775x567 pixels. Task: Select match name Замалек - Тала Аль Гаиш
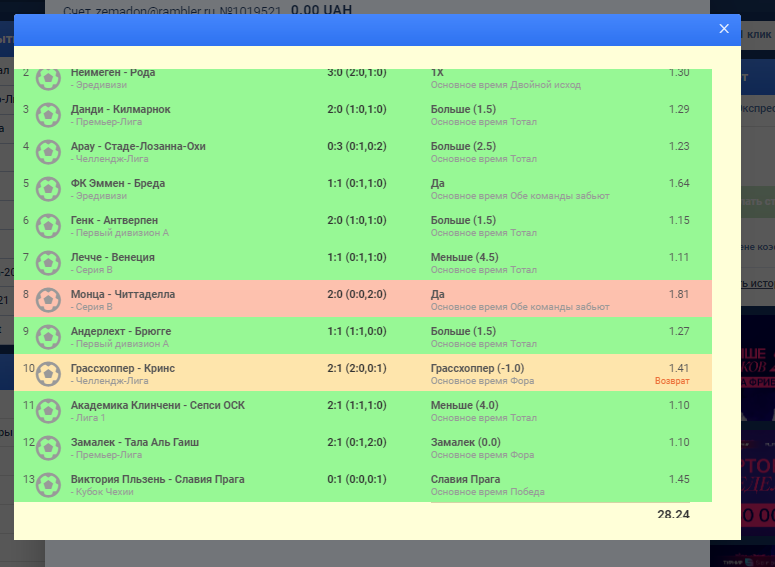134,442
